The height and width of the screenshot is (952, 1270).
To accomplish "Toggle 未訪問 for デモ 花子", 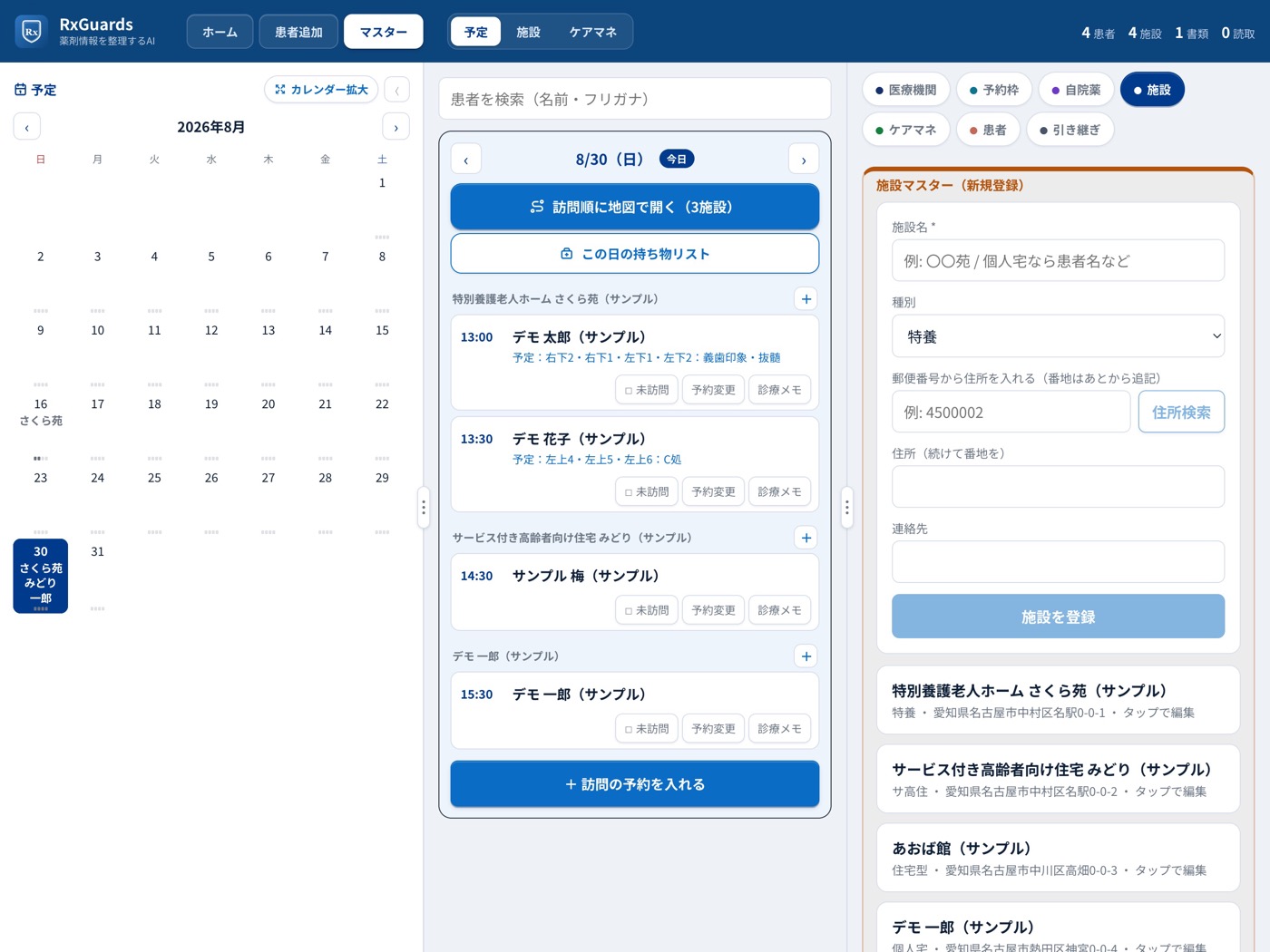I will [647, 491].
